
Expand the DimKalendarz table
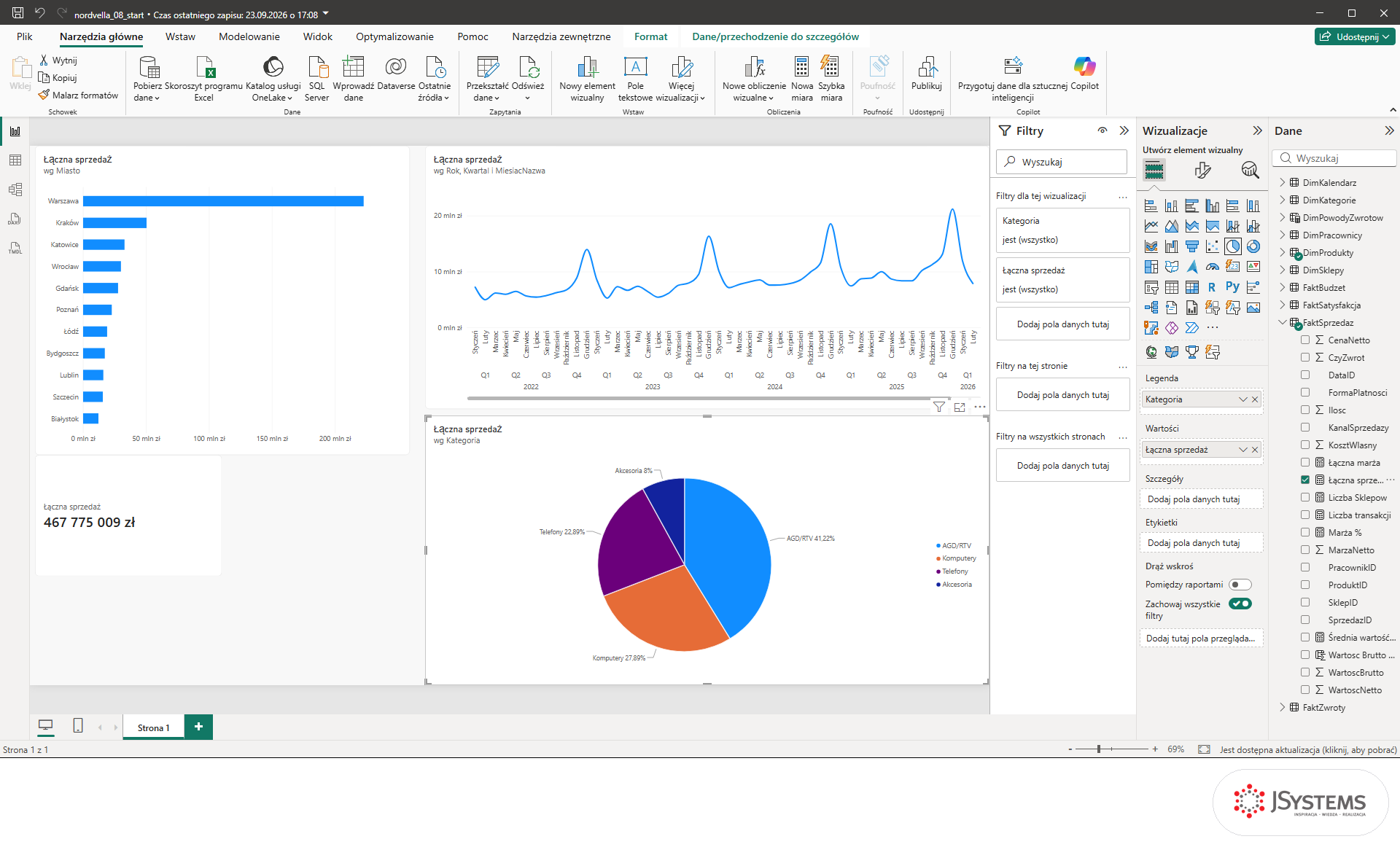point(1283,182)
